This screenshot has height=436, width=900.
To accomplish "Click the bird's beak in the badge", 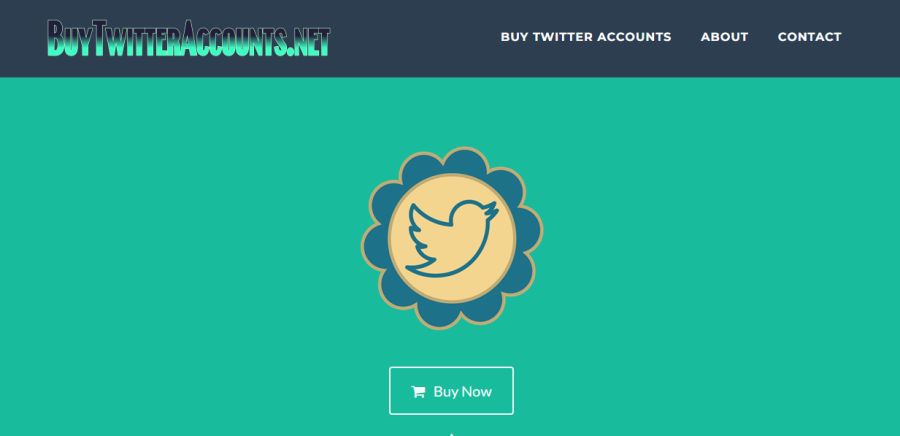I will click(x=494, y=208).
